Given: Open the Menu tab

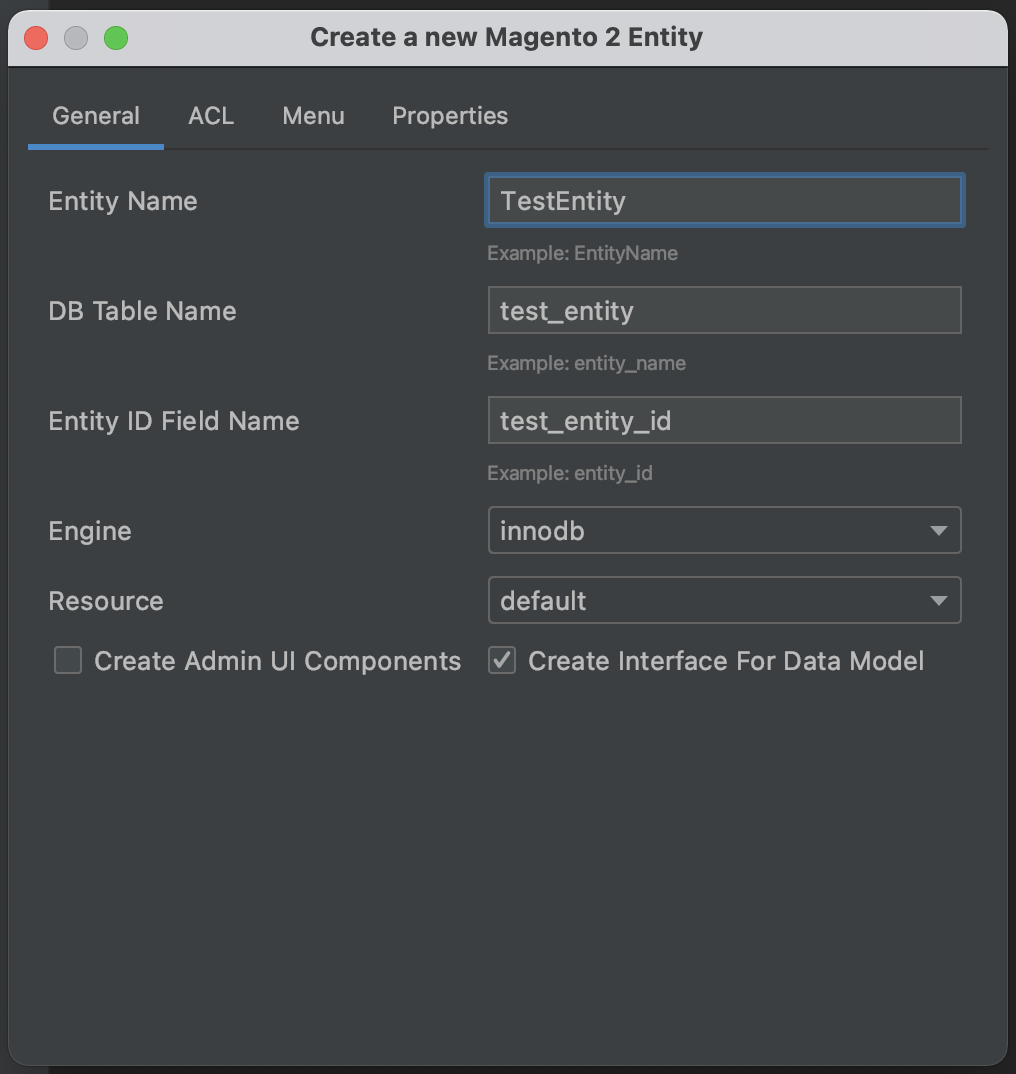Looking at the screenshot, I should [313, 116].
